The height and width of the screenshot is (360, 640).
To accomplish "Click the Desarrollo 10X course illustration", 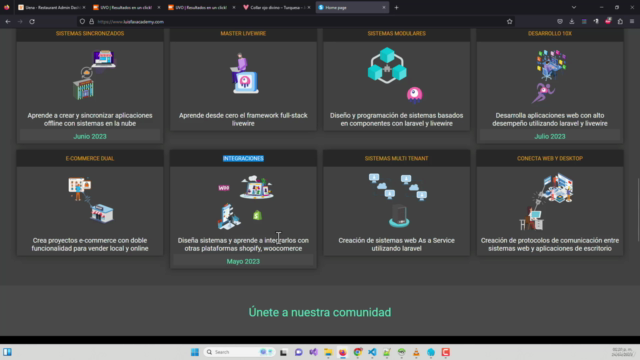I will point(549,76).
